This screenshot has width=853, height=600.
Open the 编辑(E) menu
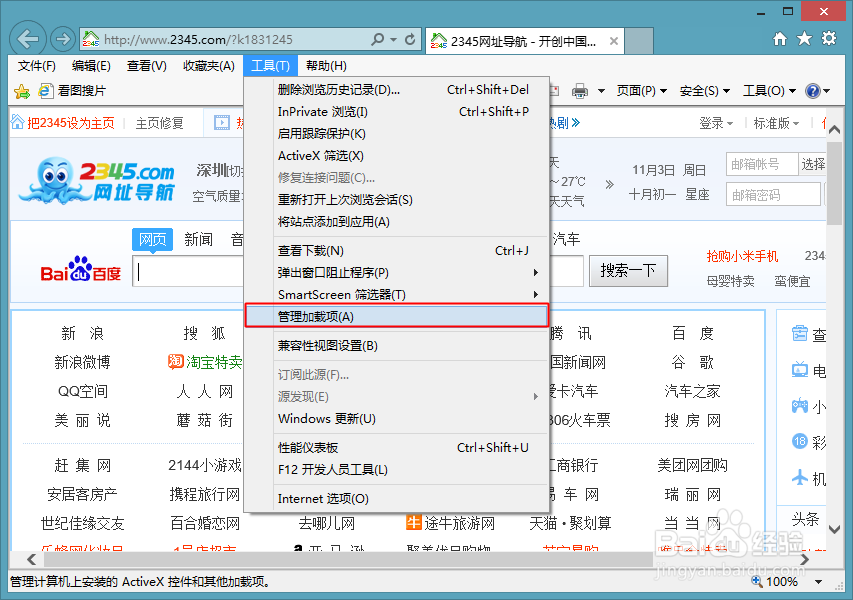pos(91,66)
